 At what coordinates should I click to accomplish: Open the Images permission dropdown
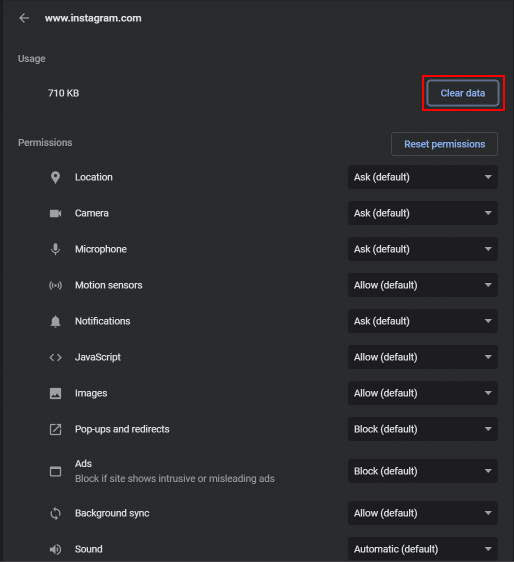423,393
